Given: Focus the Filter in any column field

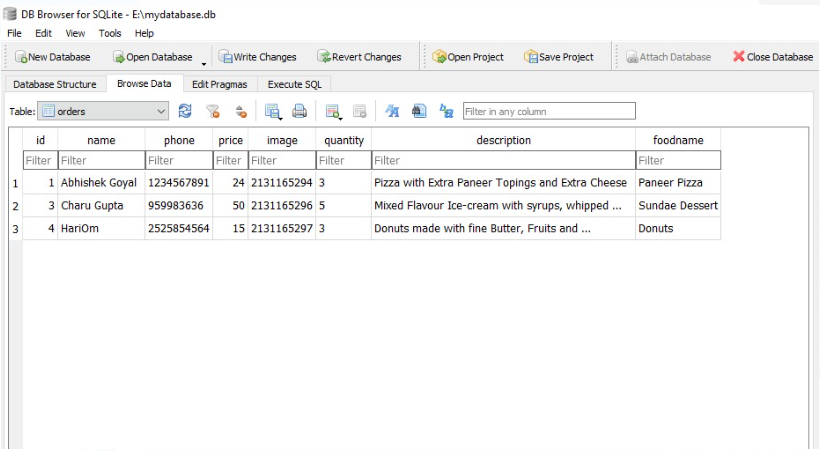Looking at the screenshot, I should 549,111.
